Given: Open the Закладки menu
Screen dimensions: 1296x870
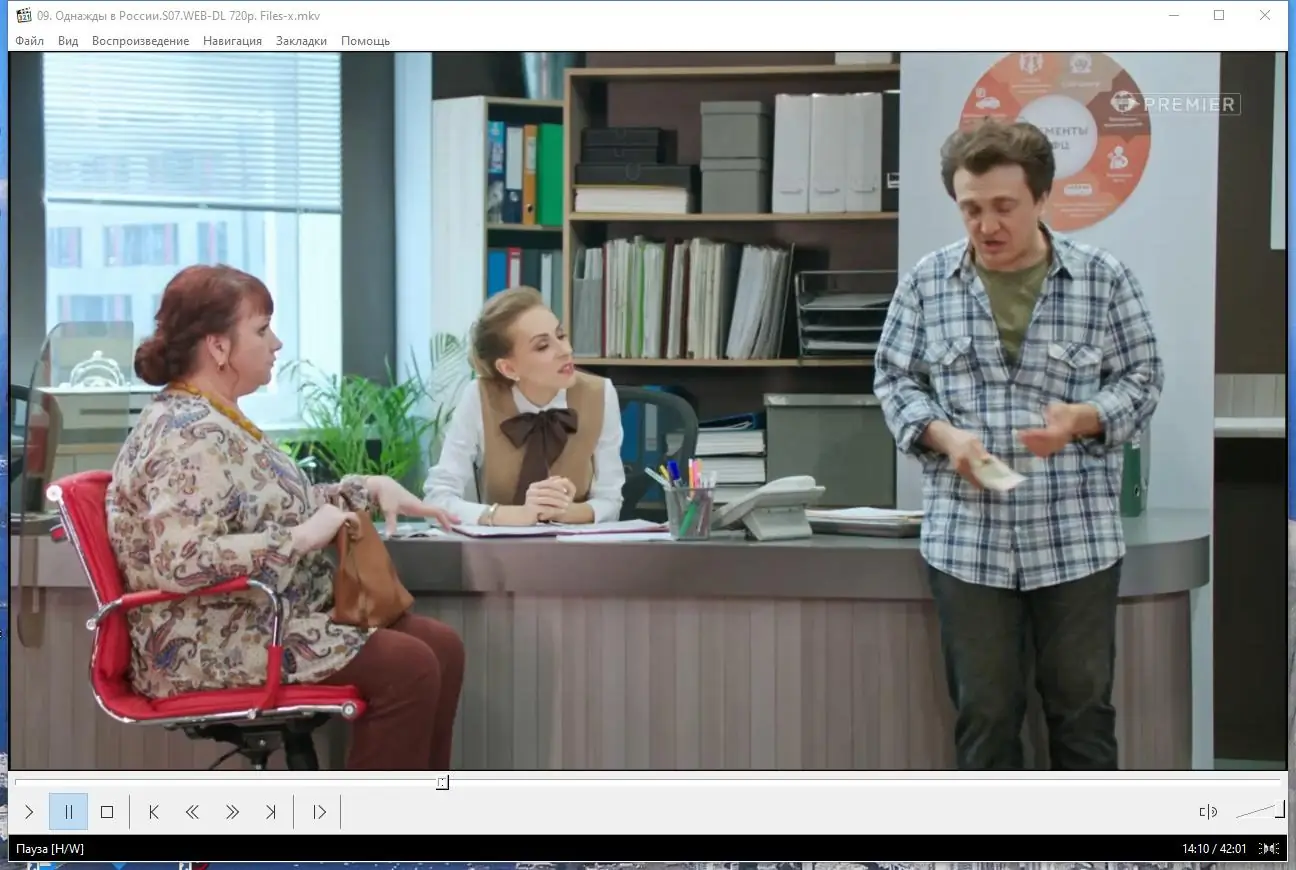Looking at the screenshot, I should pos(301,41).
